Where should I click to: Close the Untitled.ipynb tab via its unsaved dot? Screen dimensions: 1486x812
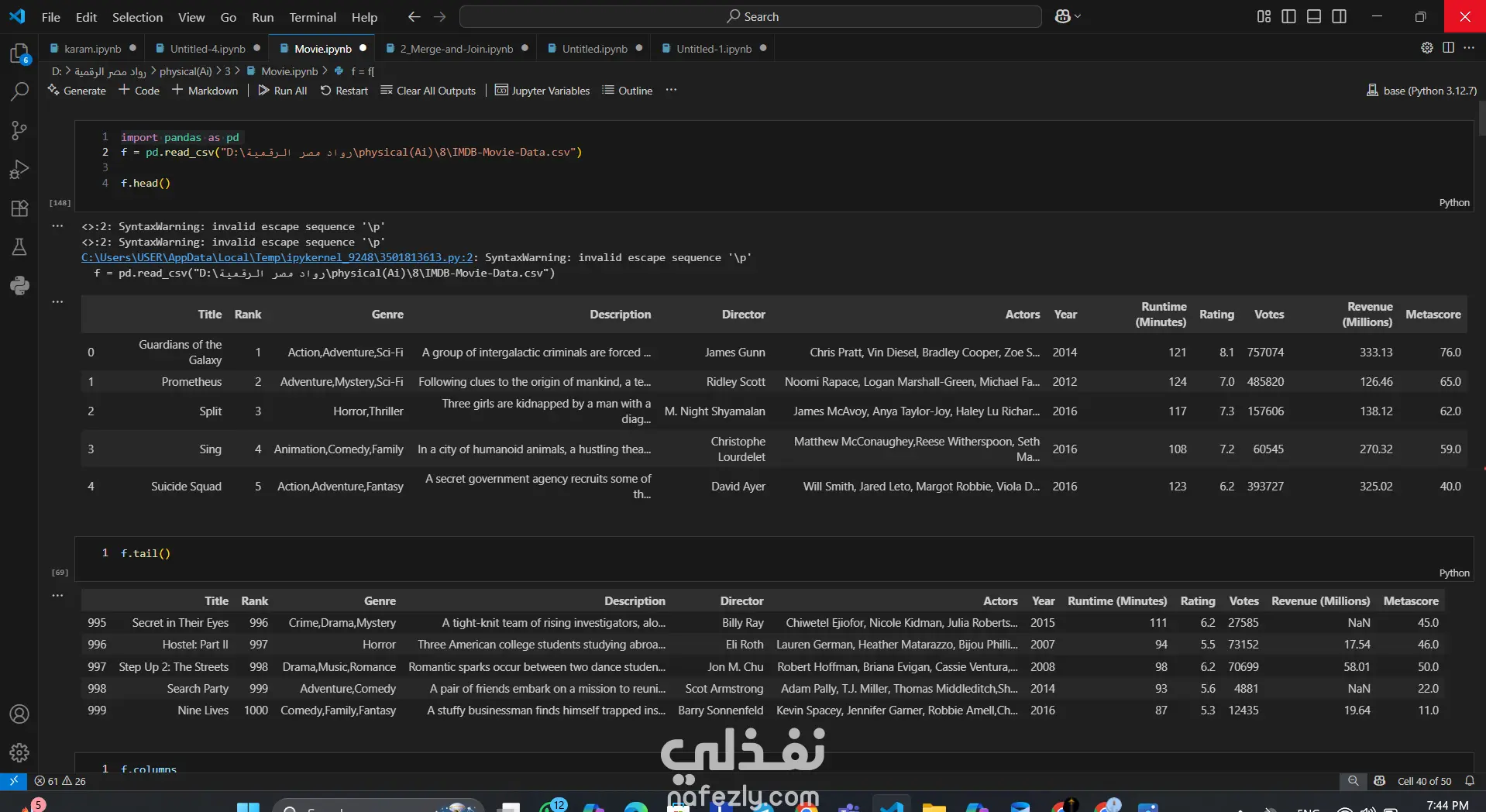(x=639, y=48)
